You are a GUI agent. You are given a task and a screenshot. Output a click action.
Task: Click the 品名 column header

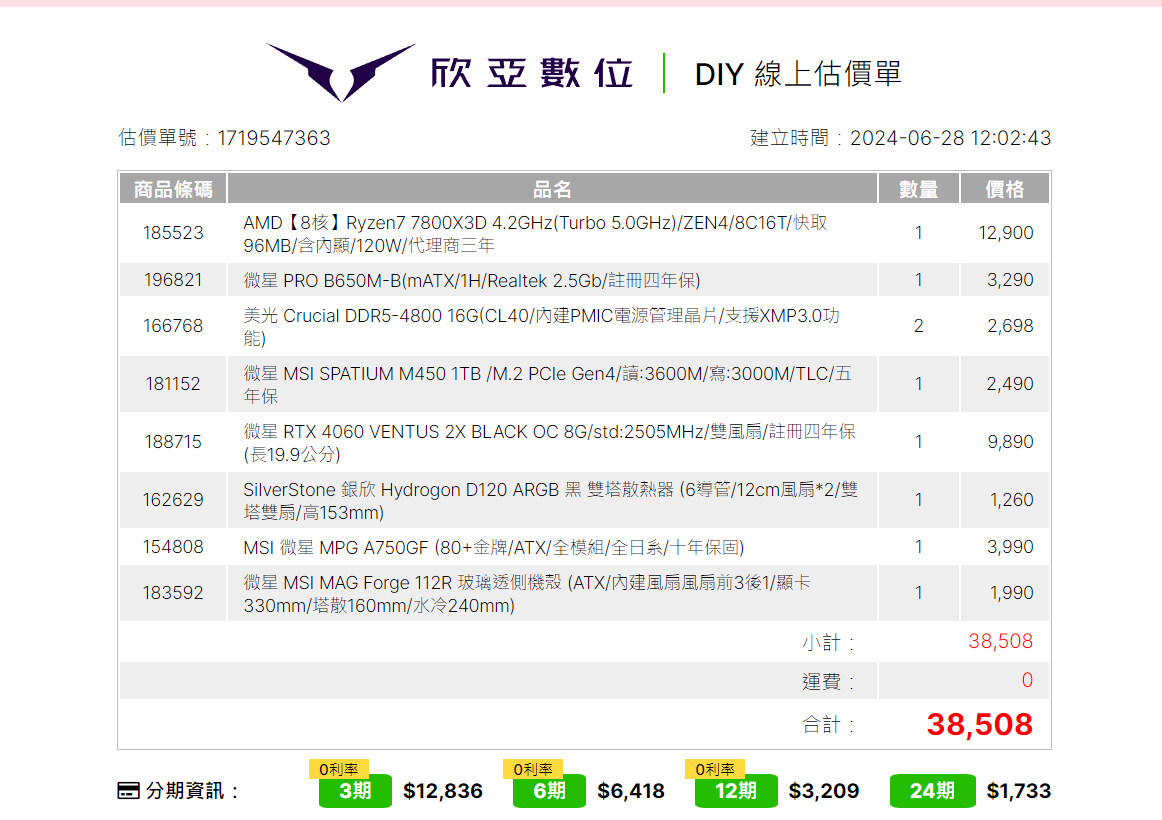pos(552,189)
